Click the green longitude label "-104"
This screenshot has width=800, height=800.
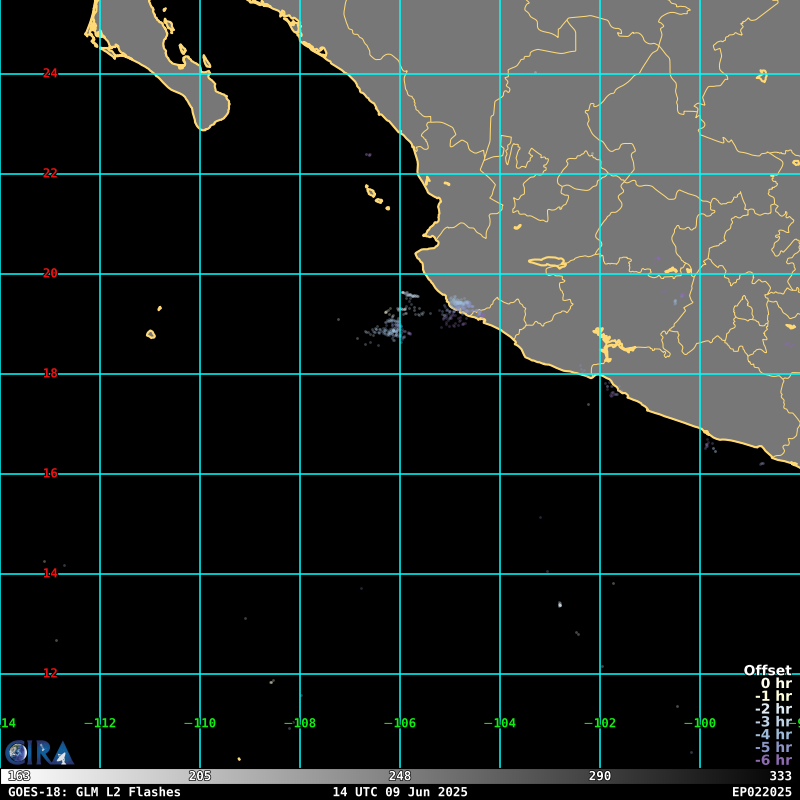coord(500,723)
